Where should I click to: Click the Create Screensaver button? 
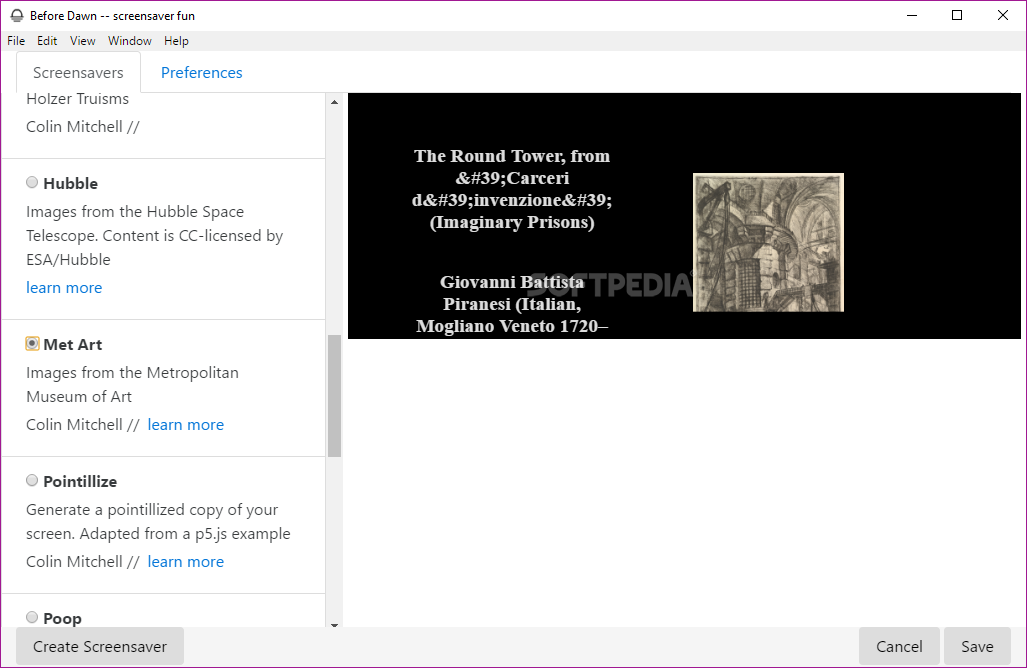tap(100, 646)
